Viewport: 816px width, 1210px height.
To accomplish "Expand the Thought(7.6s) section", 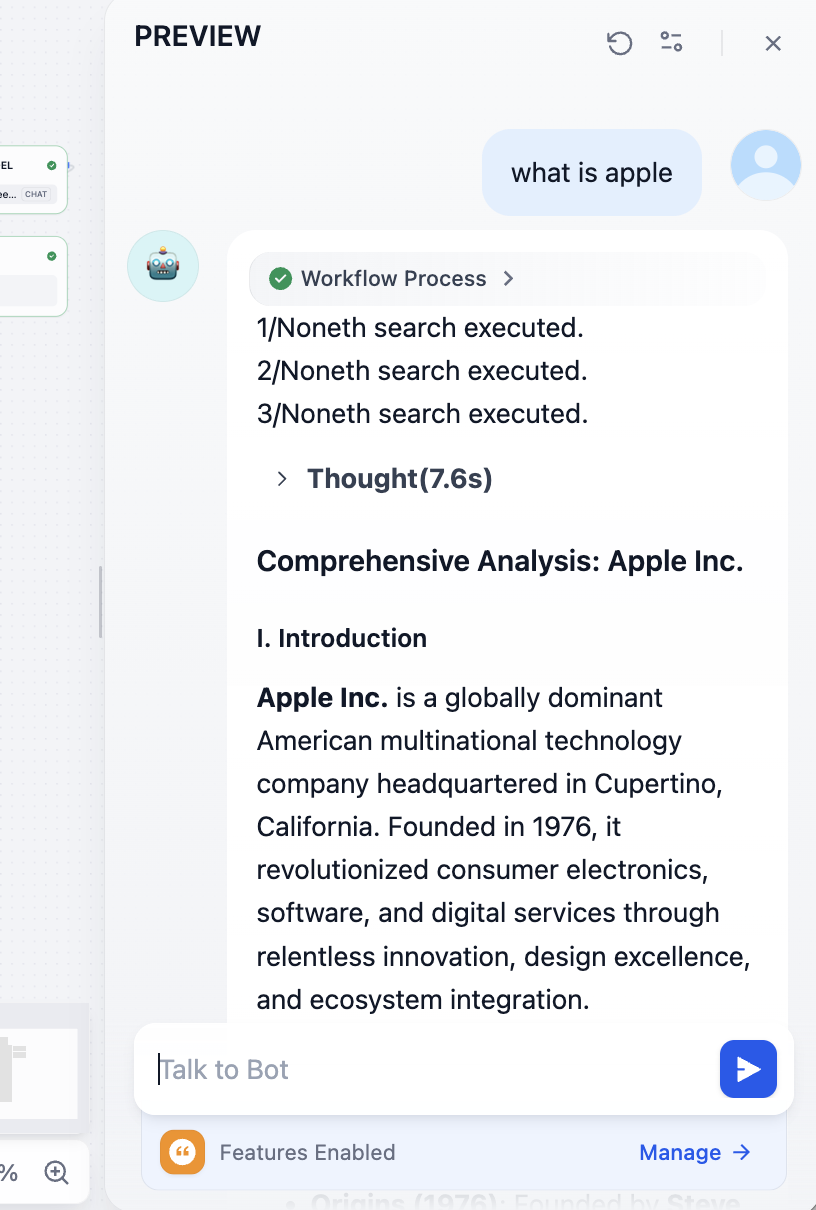I will click(283, 479).
